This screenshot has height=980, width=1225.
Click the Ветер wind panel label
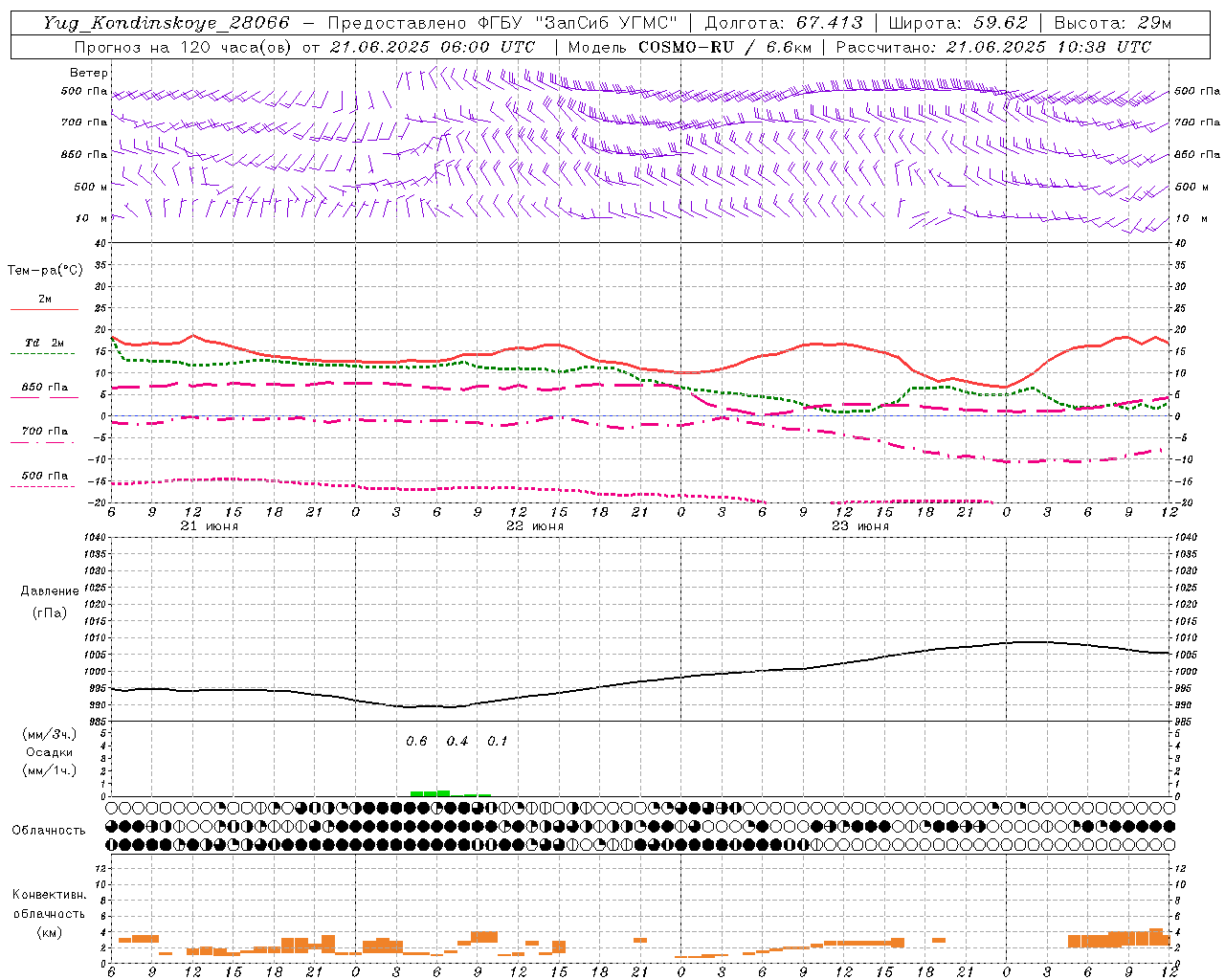[x=88, y=73]
